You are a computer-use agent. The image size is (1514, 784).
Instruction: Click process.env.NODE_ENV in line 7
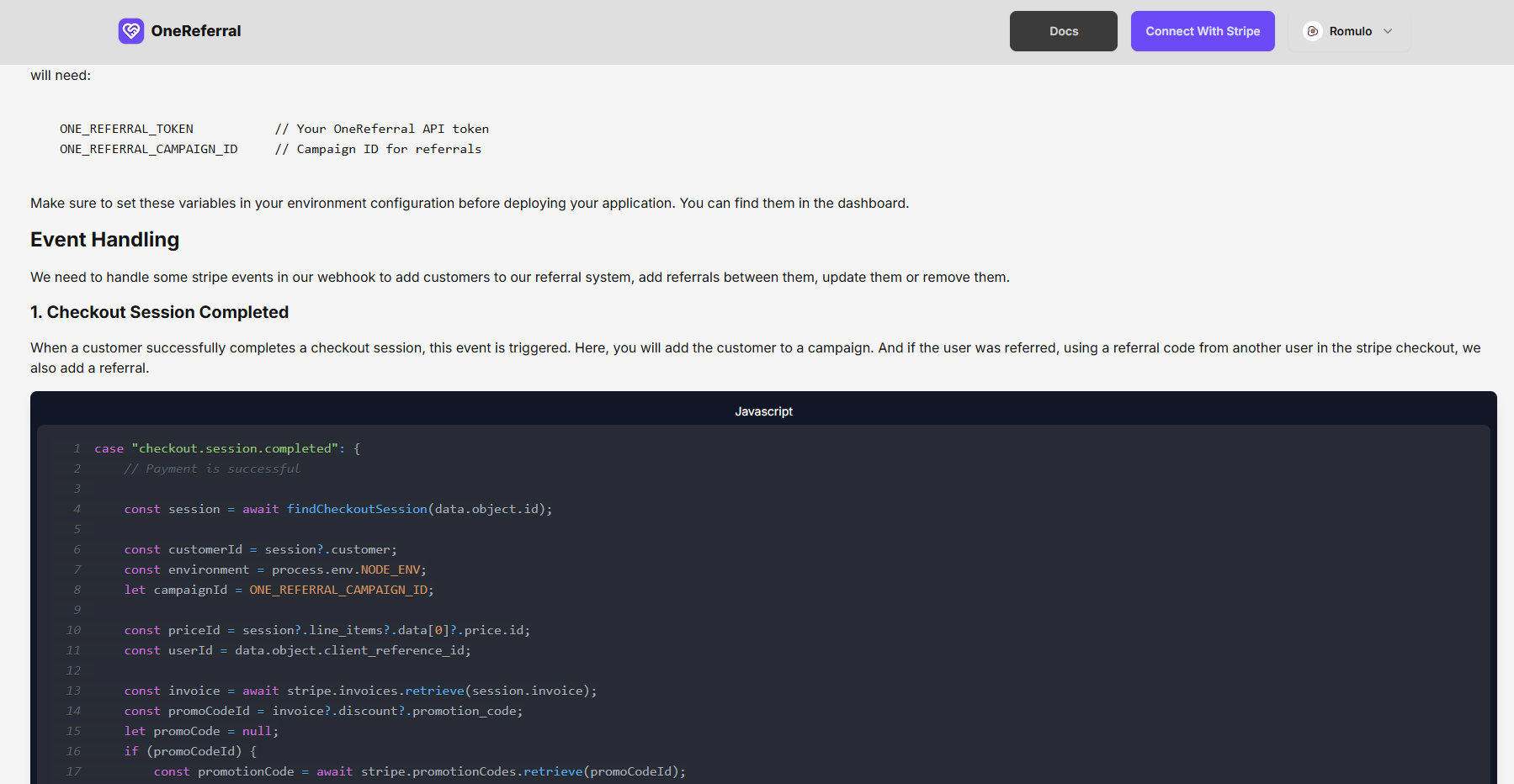[346, 569]
